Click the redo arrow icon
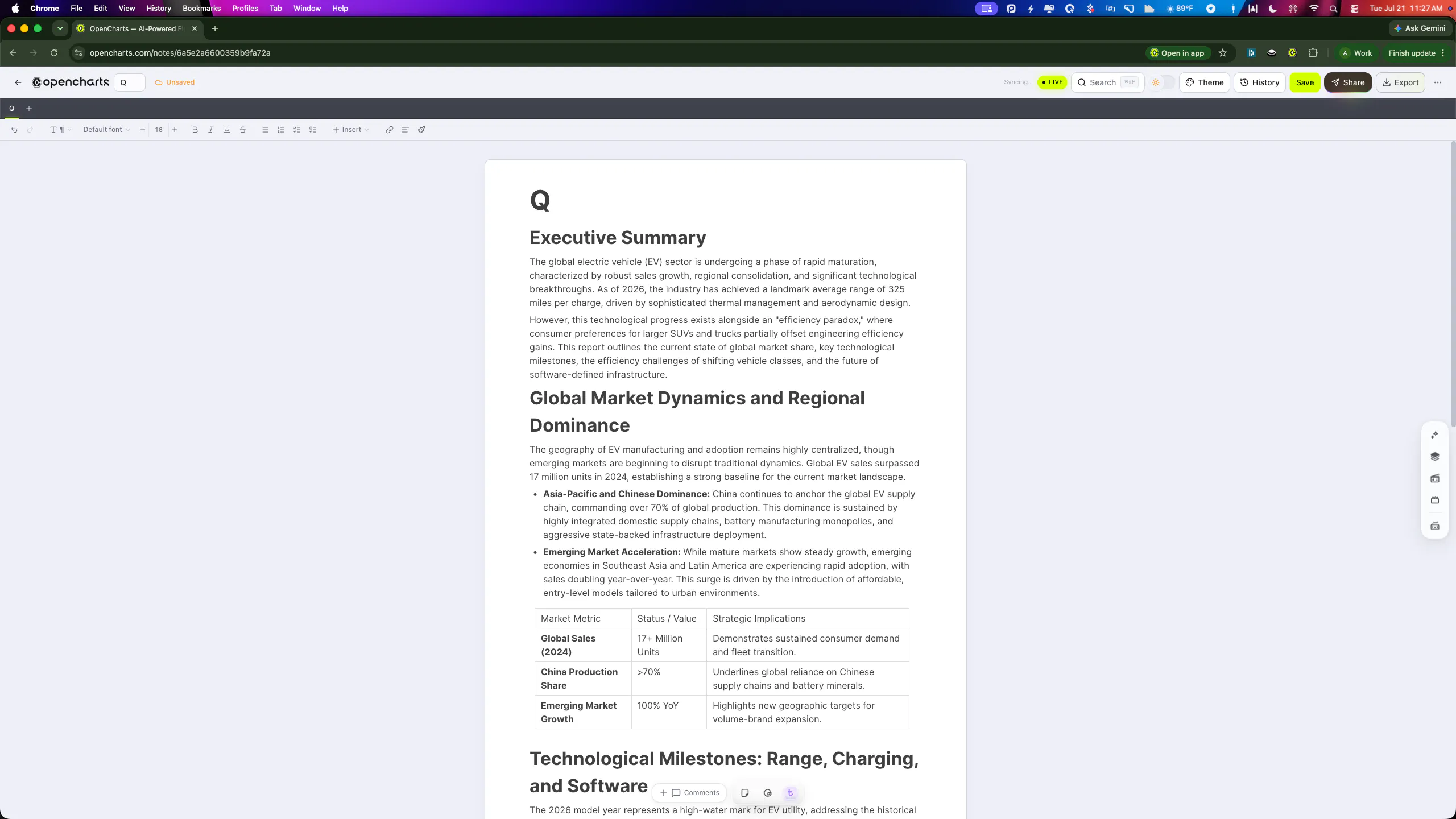This screenshot has width=1456, height=819. point(30,130)
